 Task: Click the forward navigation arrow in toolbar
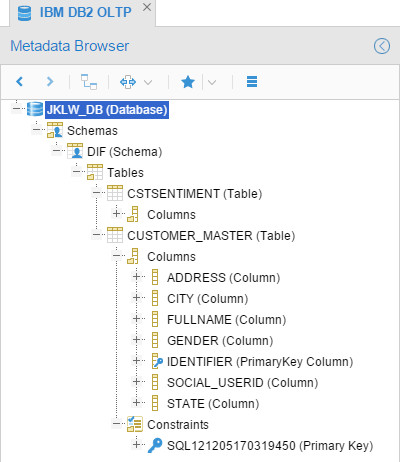click(50, 81)
